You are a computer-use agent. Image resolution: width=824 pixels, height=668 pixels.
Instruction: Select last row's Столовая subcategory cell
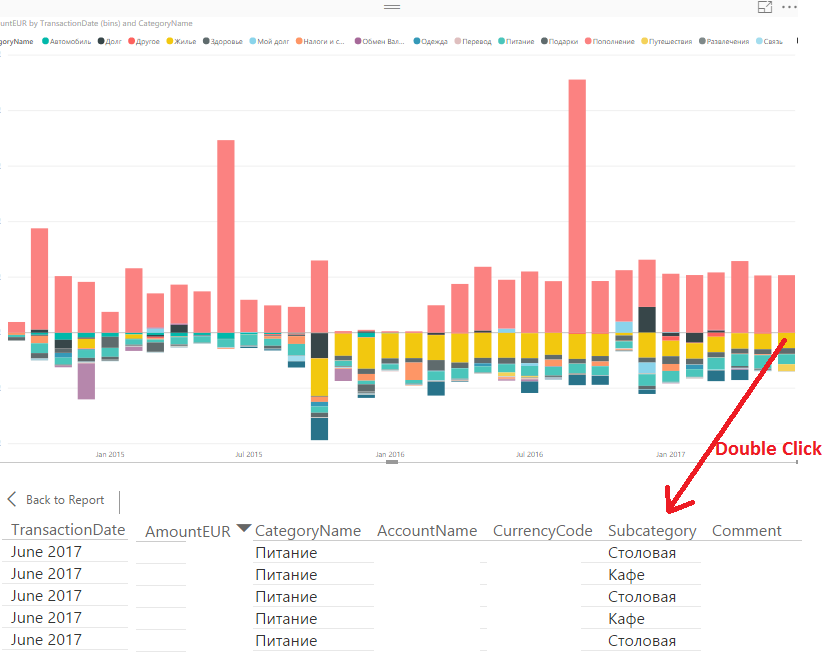642,641
